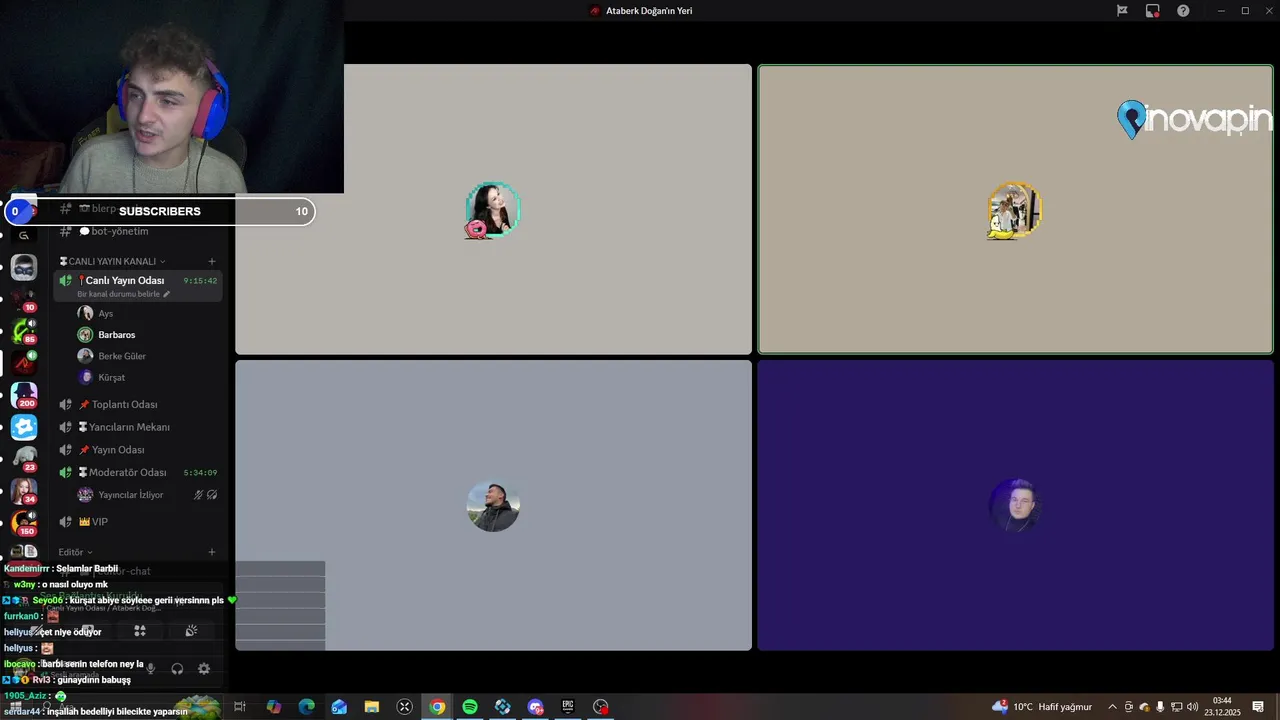Image resolution: width=1280 pixels, height=720 pixels.
Task: Join the Yayın Odası voice channel
Action: (x=138, y=450)
